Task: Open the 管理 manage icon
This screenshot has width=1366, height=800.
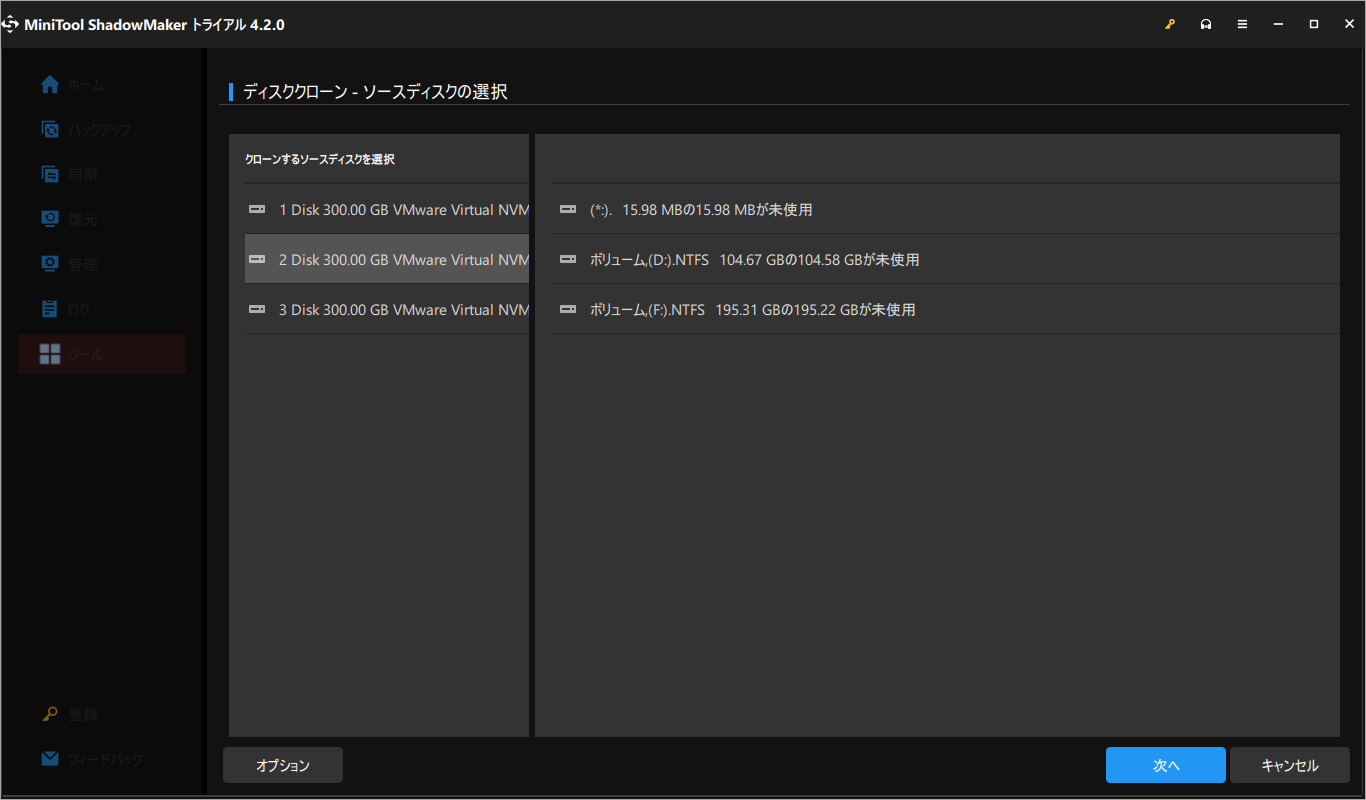Action: pyautogui.click(x=50, y=264)
